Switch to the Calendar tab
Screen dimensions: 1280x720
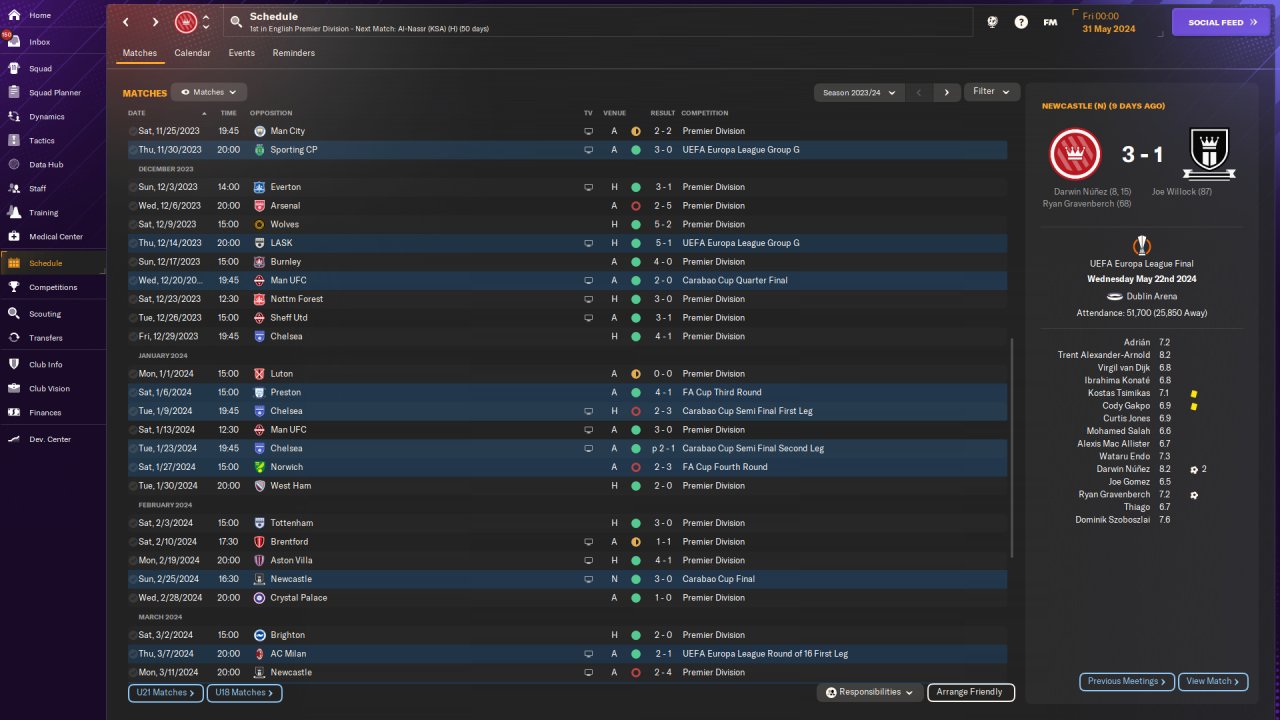point(192,53)
